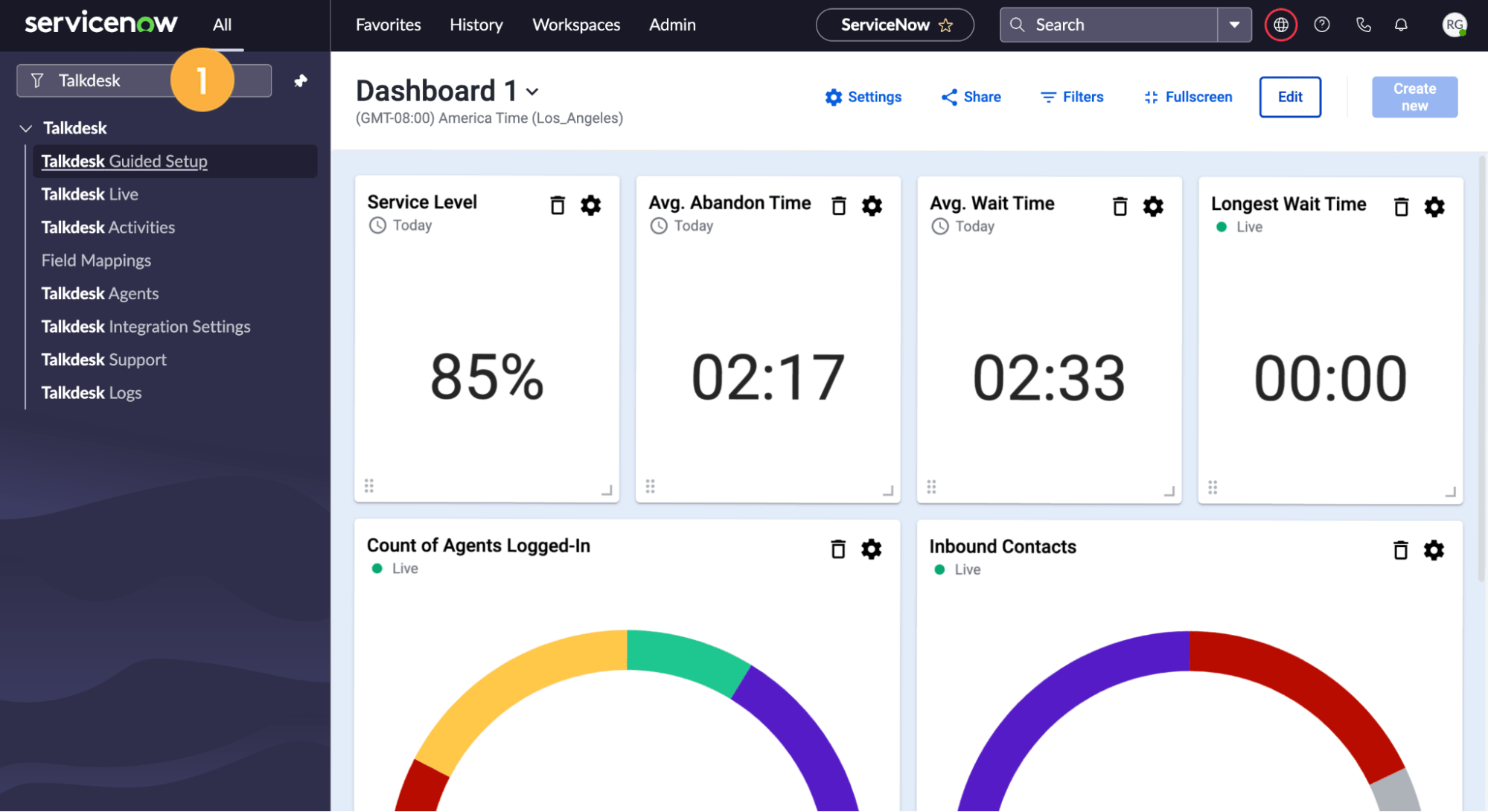1488x812 pixels.
Task: Open settings gear on Avg. Wait Time widget
Action: coord(1153,206)
